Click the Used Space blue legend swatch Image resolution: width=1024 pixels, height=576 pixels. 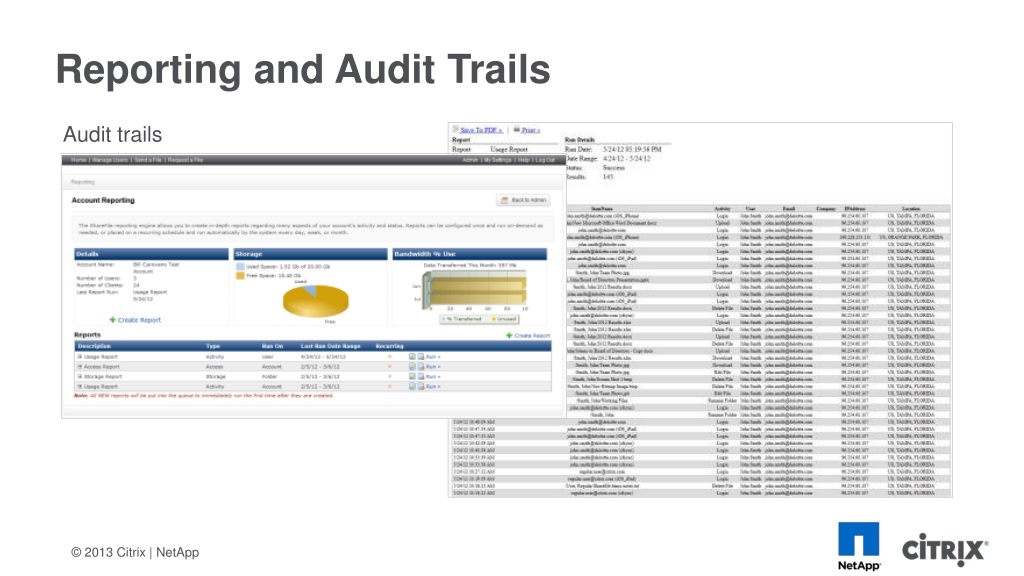[240, 266]
